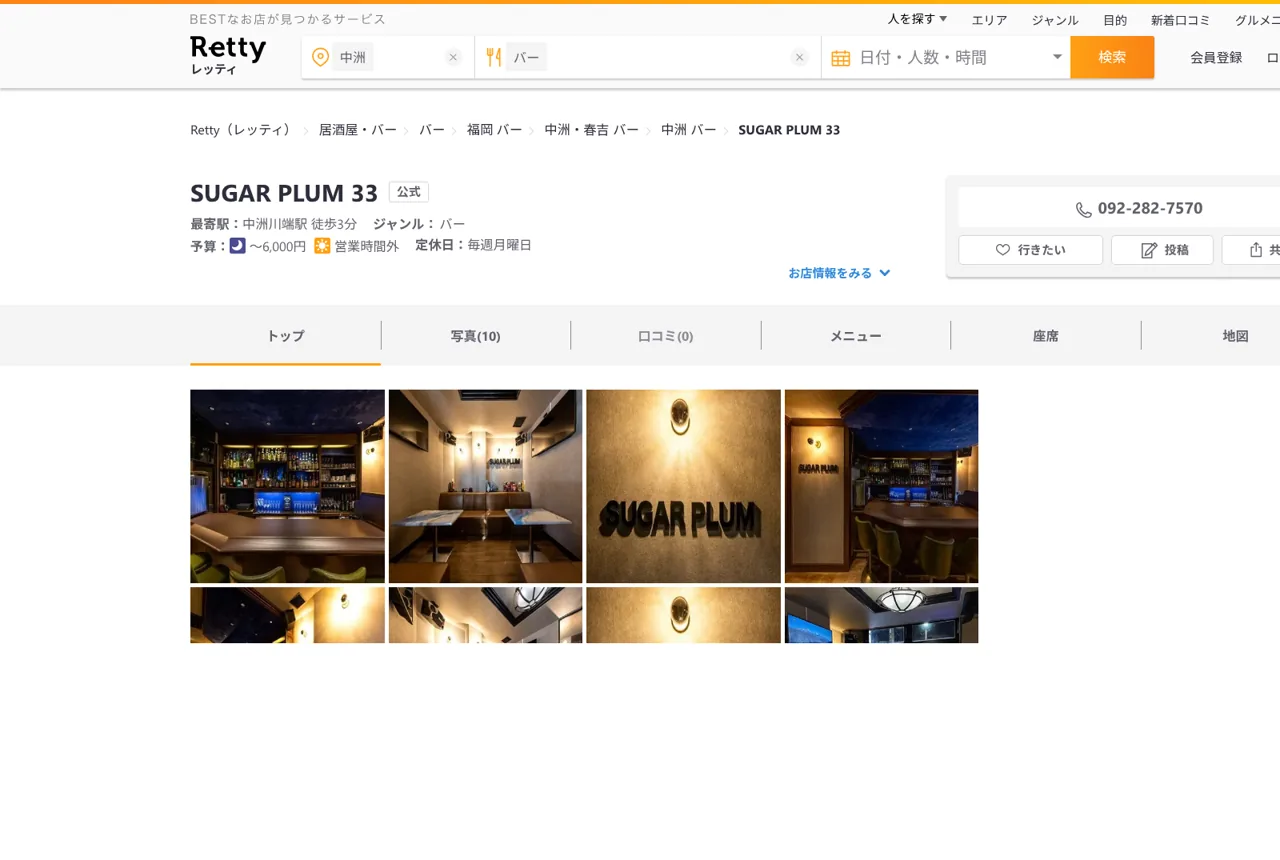Click the 行きたい heart button
The height and width of the screenshot is (860, 1280).
pyautogui.click(x=1031, y=250)
